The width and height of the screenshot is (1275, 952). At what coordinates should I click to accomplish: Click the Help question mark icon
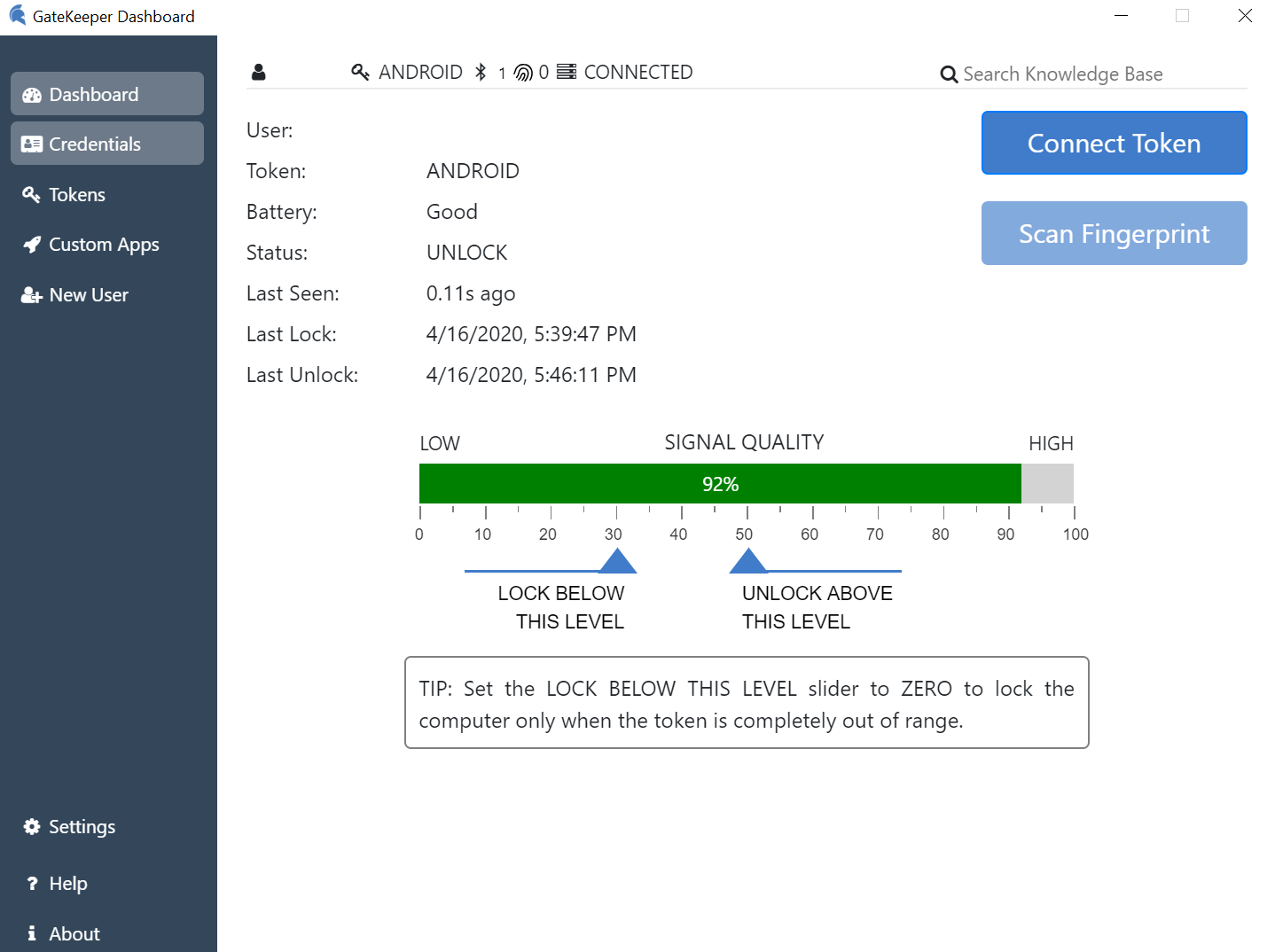[32, 884]
